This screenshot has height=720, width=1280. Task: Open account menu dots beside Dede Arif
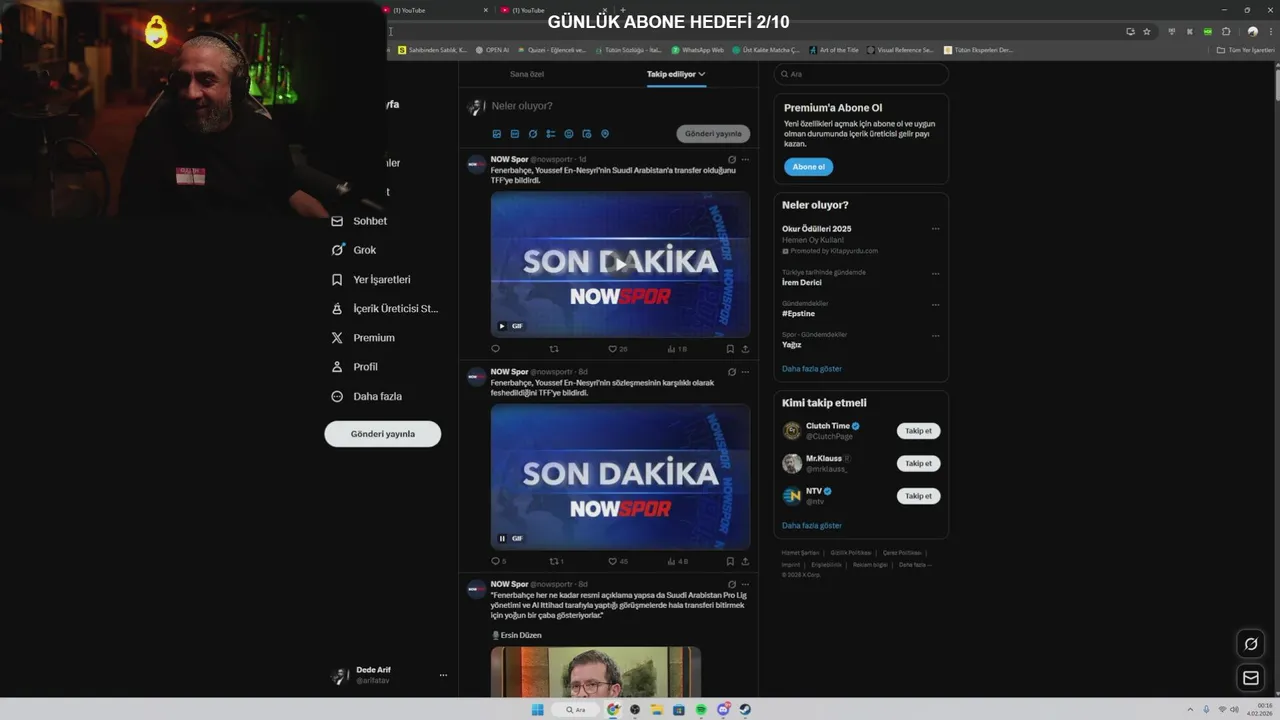443,675
